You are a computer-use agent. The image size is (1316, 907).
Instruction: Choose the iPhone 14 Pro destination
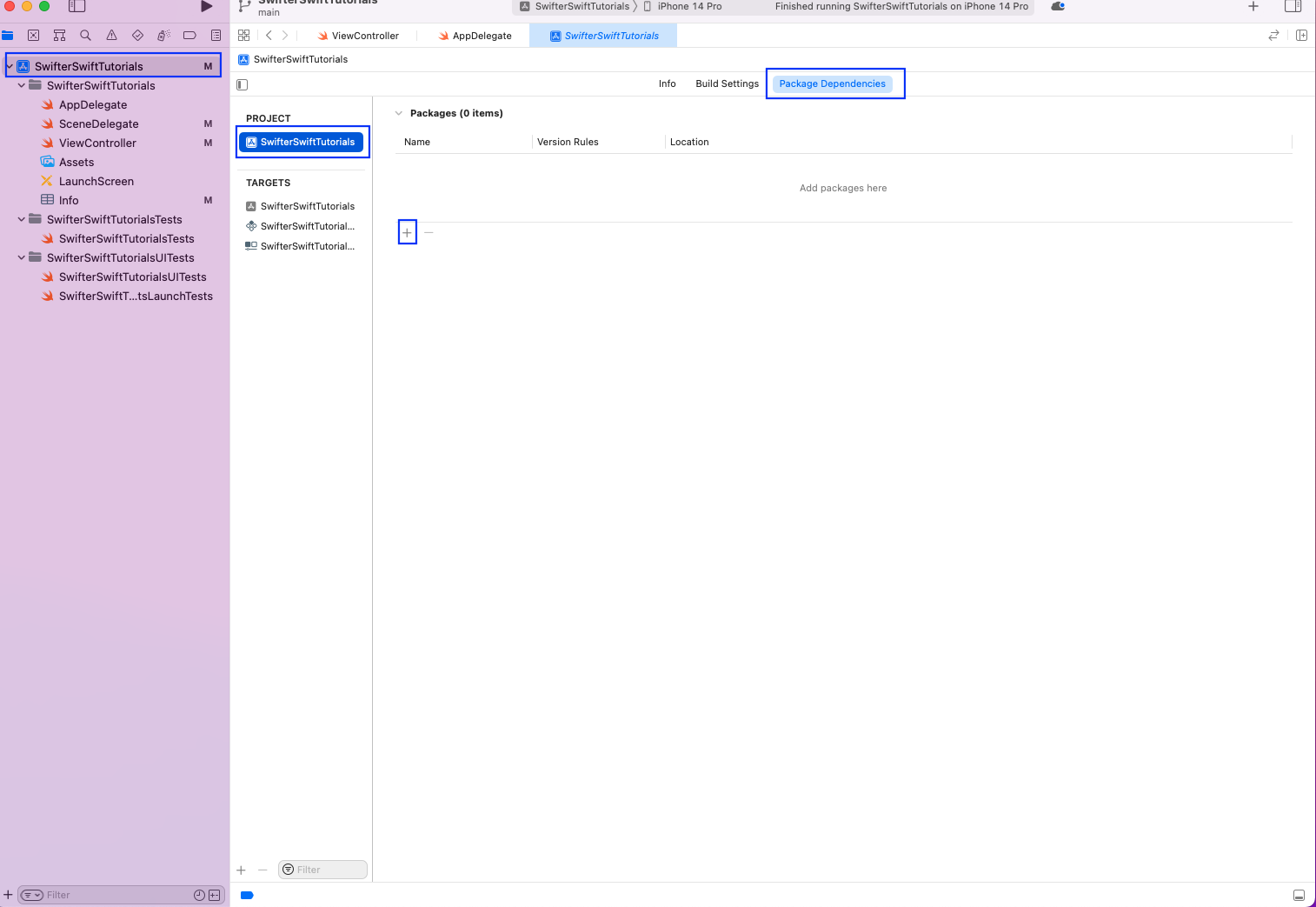tap(683, 6)
